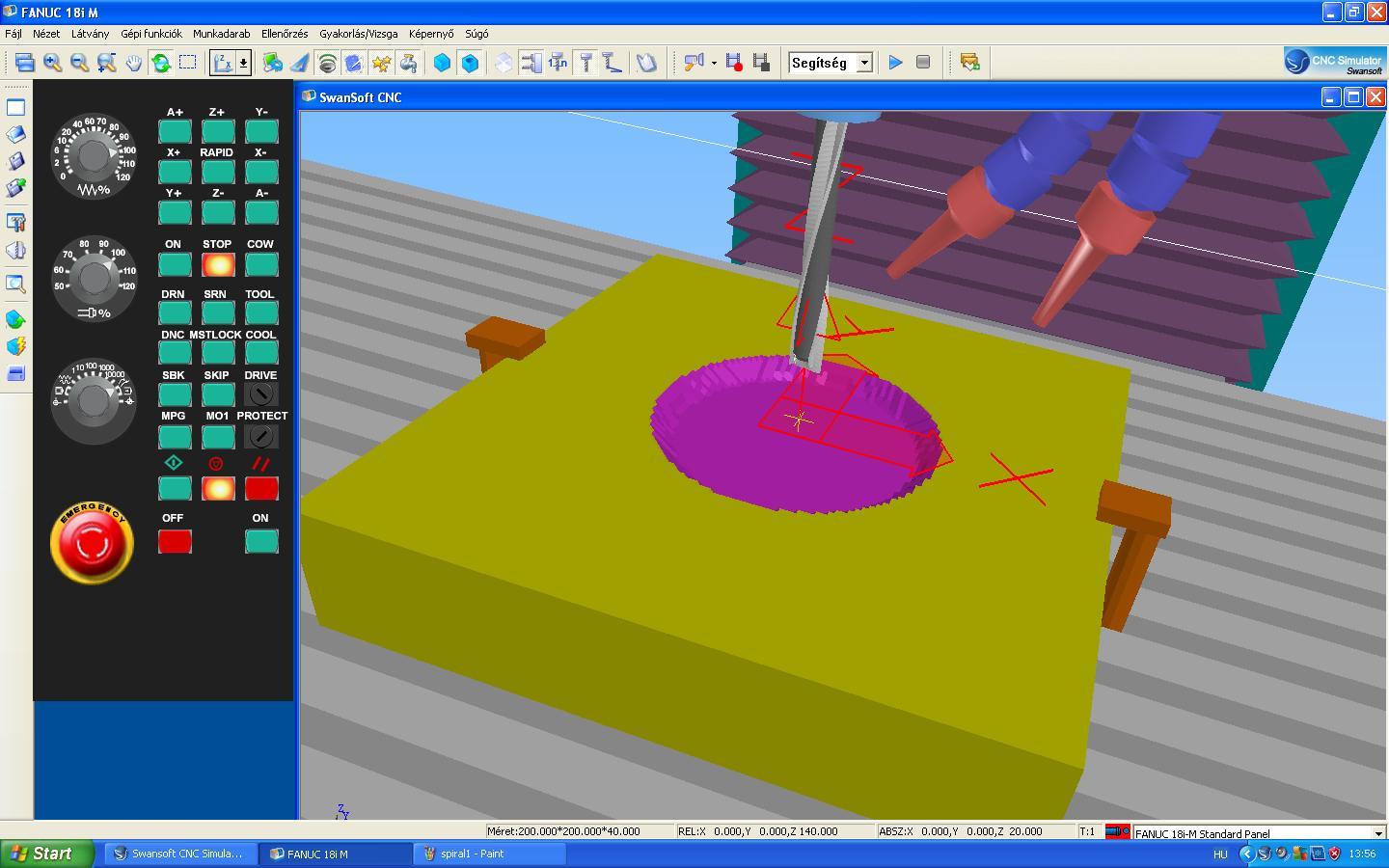Open the Fájl menu

(14, 33)
